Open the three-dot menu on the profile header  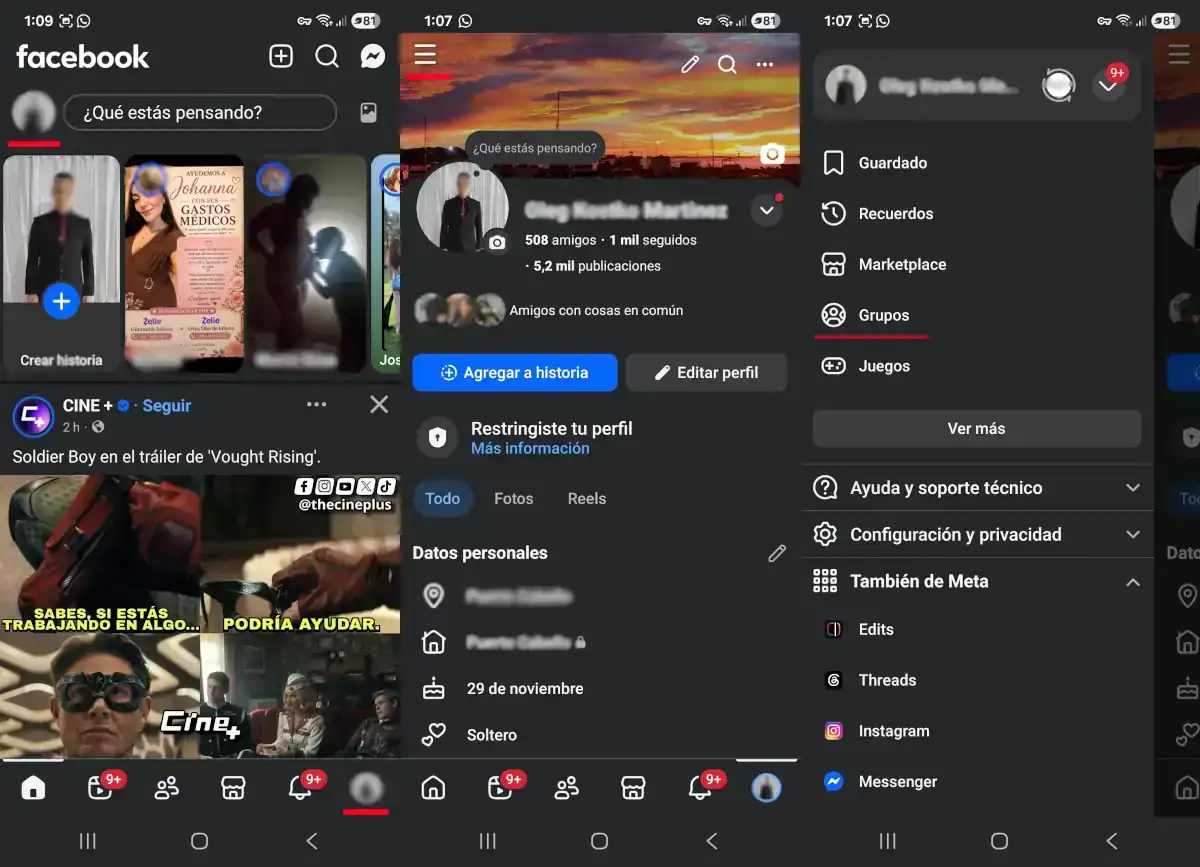pos(765,65)
